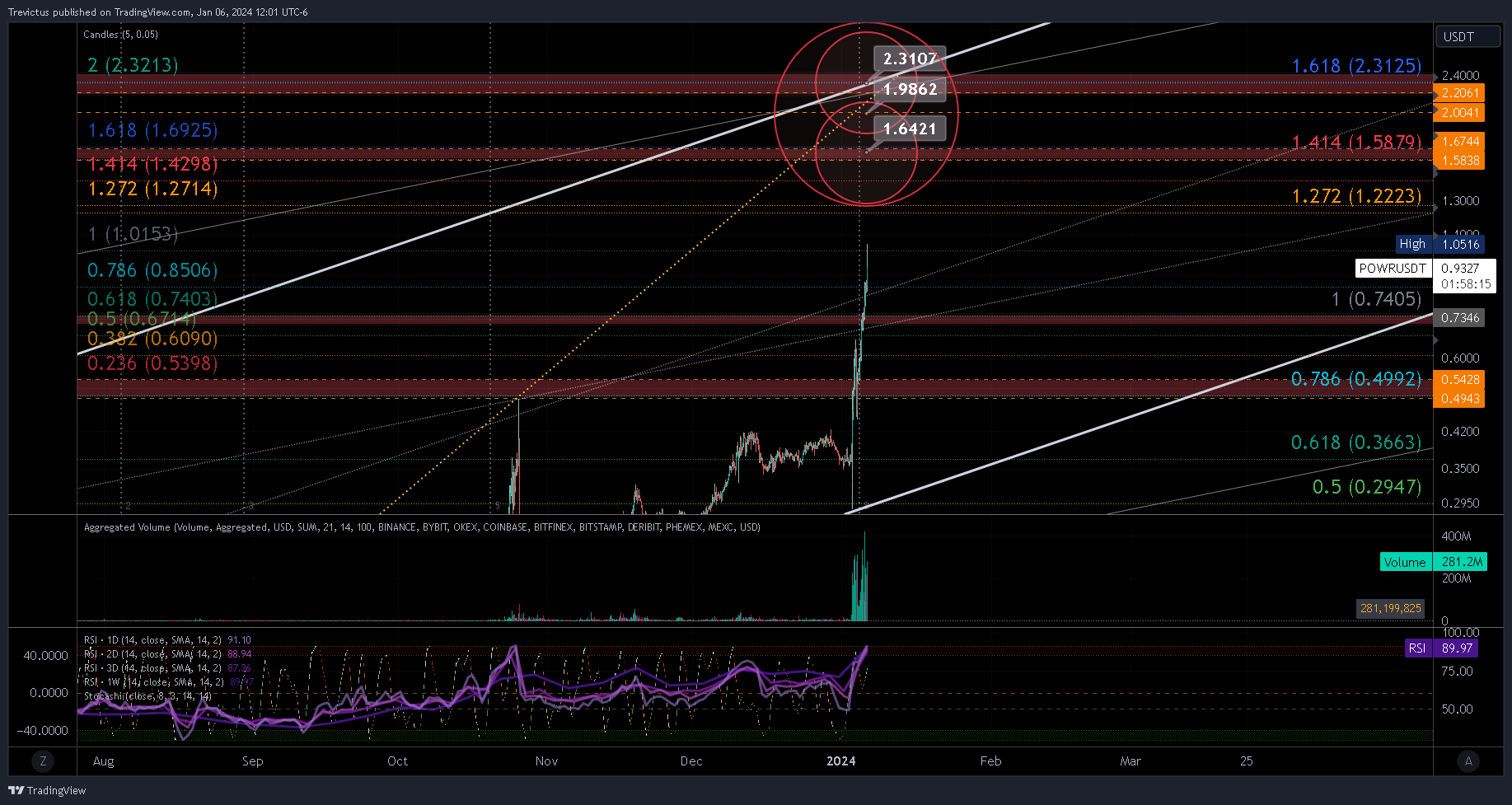The height and width of the screenshot is (805, 1512).
Task: Click the green 'Volume 281.2M' label
Action: (1434, 562)
